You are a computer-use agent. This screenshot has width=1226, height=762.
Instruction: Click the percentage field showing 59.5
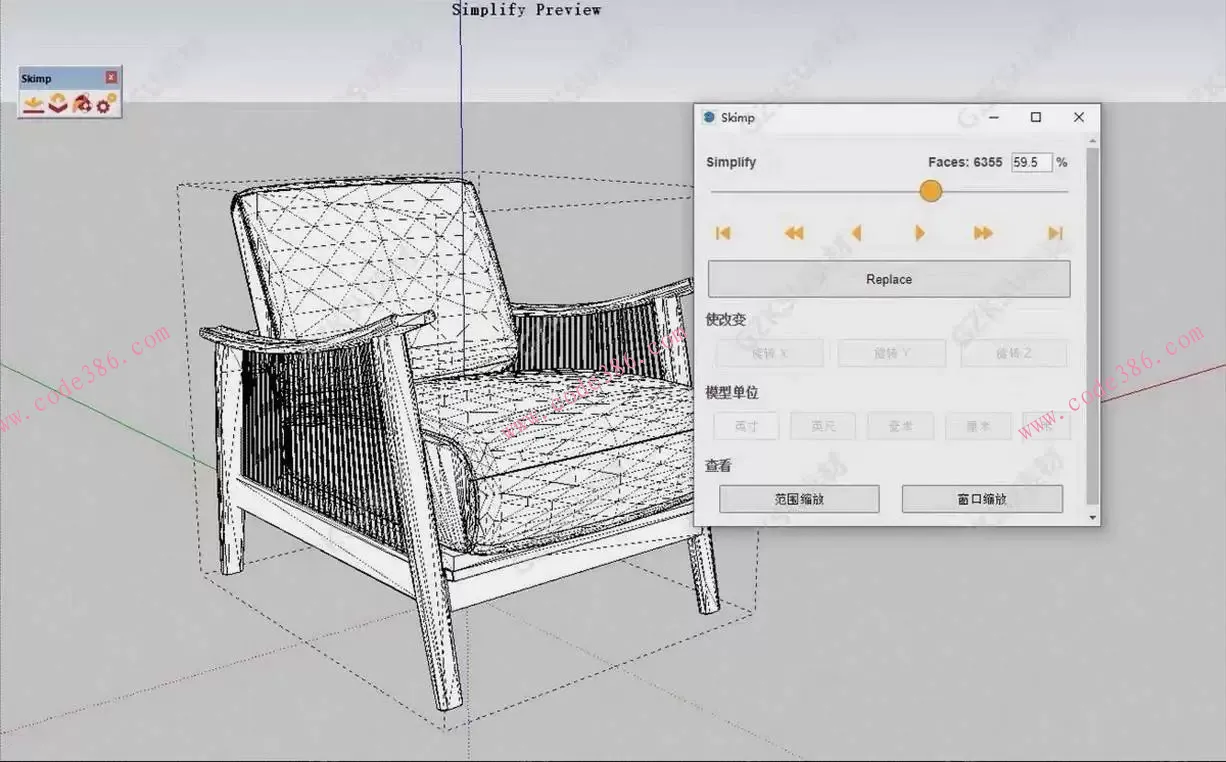pyautogui.click(x=1030, y=162)
